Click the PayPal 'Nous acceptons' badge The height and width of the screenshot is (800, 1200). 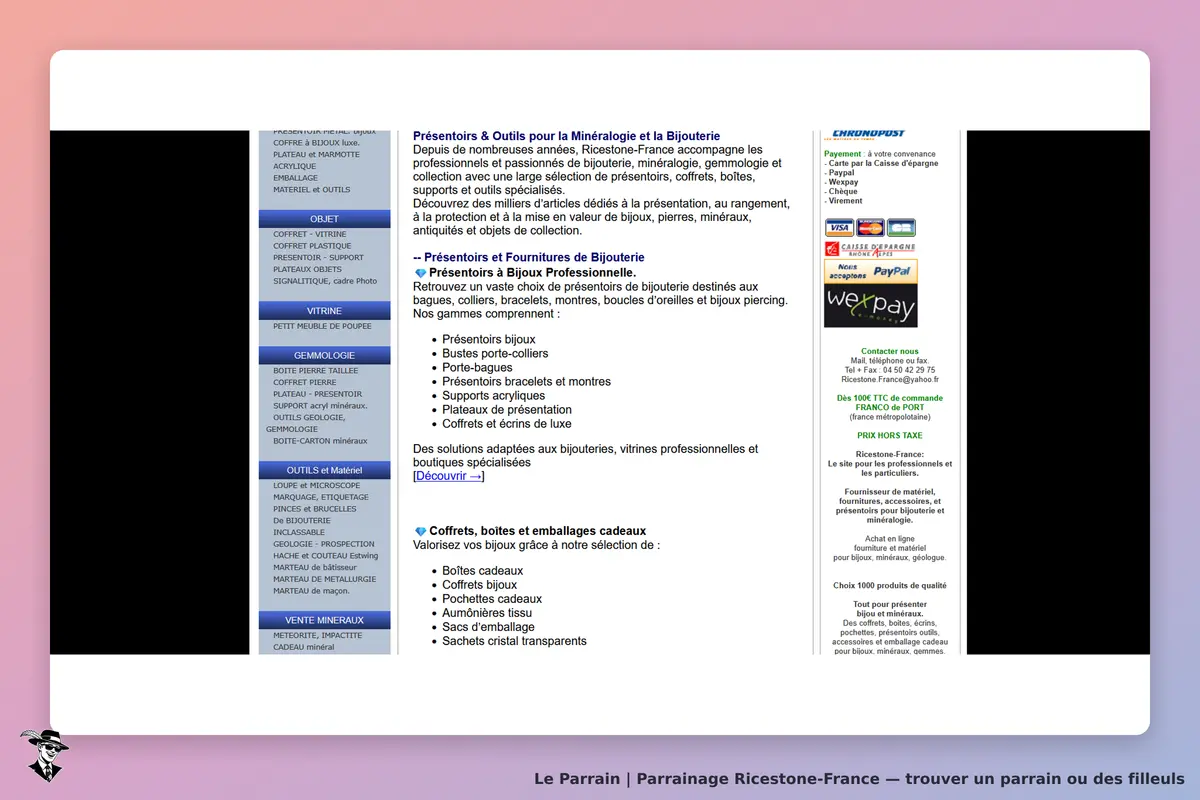coord(870,271)
